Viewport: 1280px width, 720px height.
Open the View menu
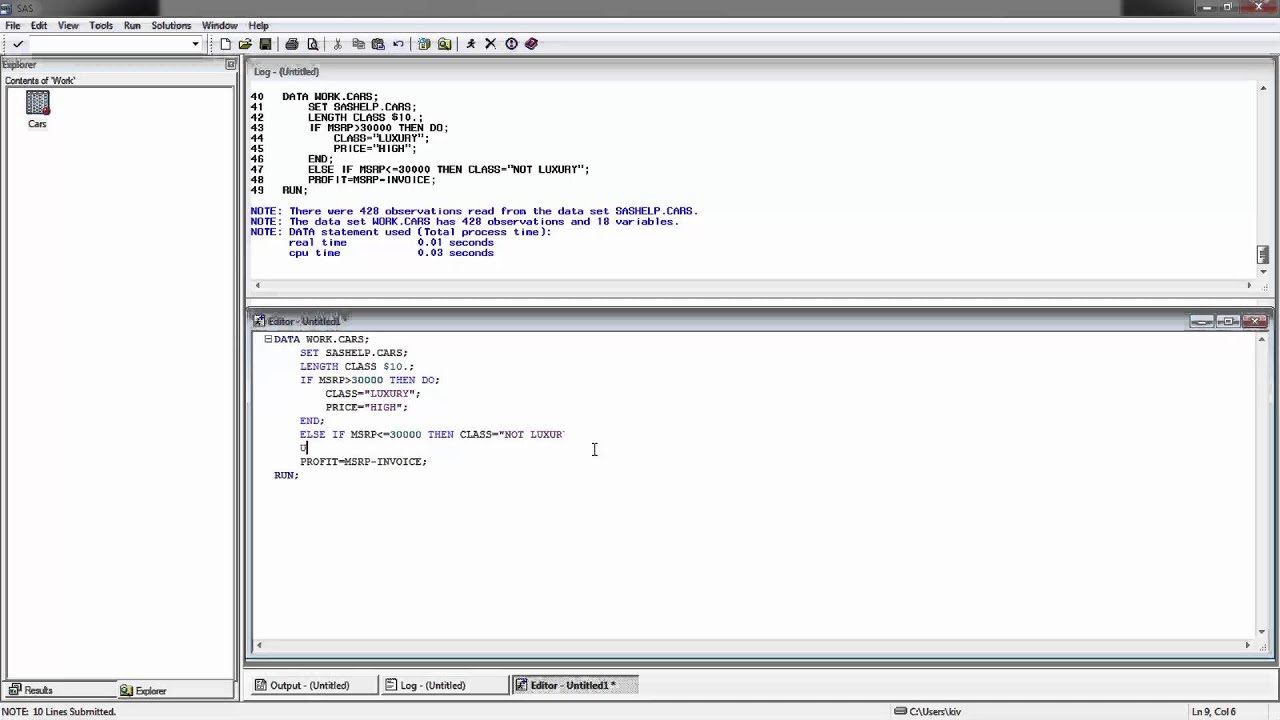coord(68,25)
